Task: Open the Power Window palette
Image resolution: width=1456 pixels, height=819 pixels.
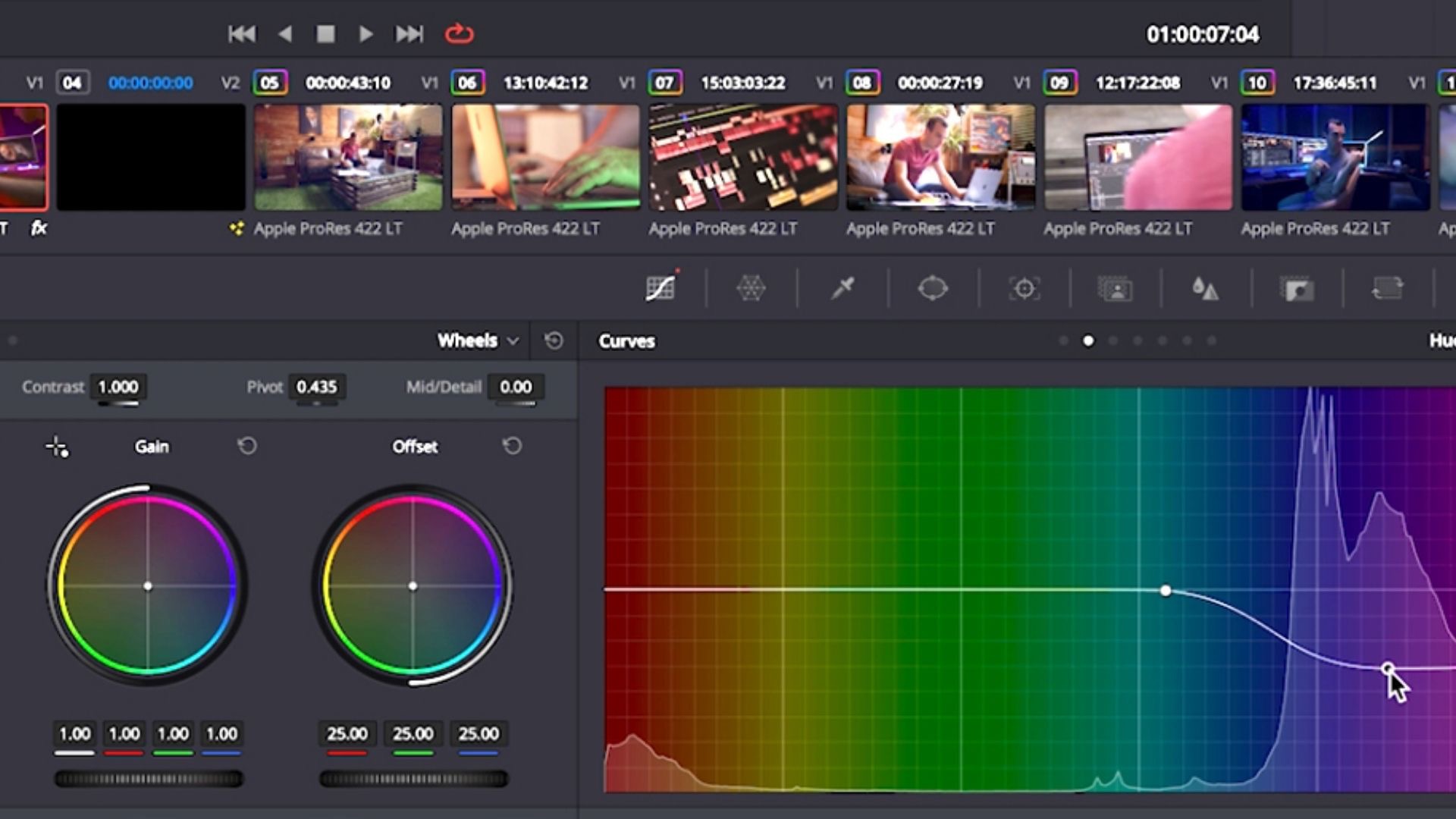Action: (x=933, y=288)
